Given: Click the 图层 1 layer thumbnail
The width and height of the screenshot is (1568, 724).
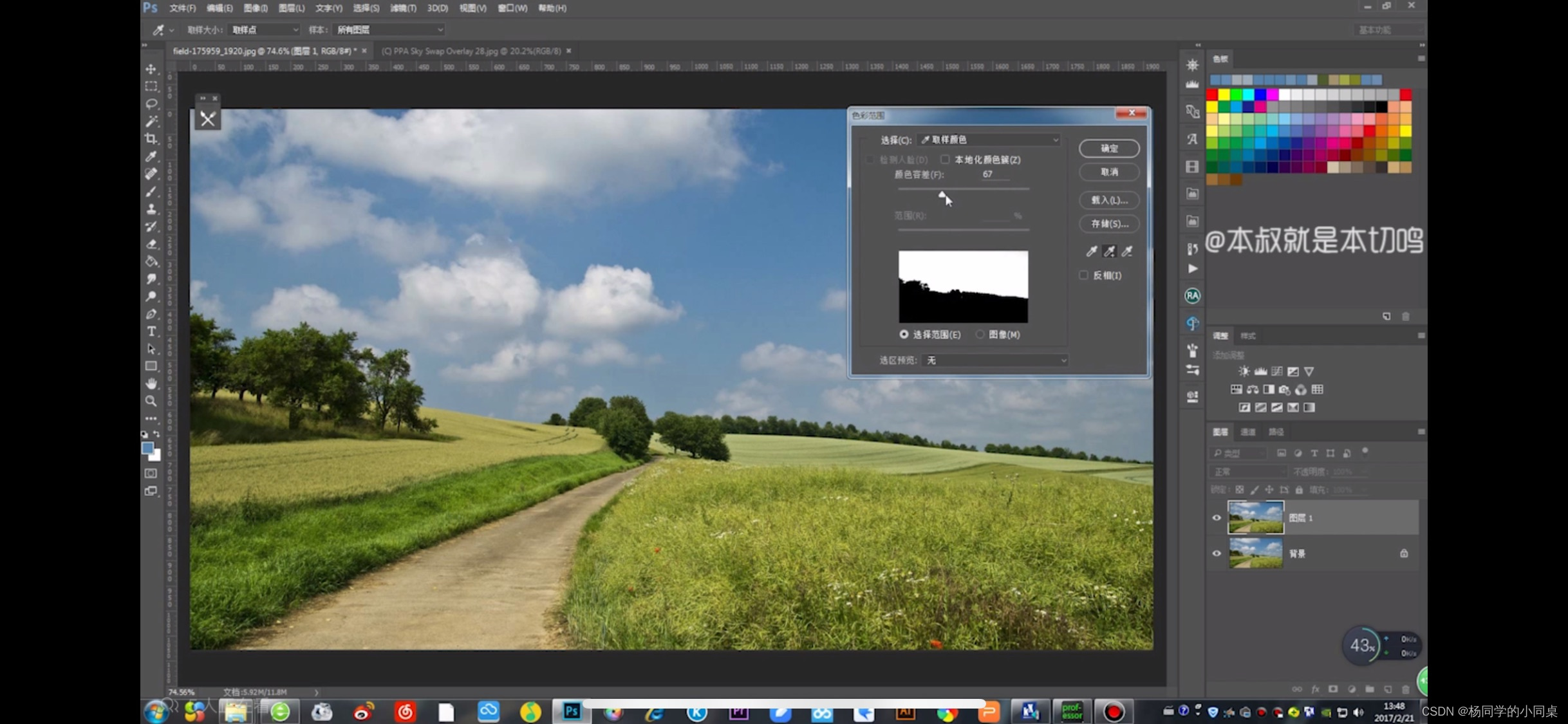Looking at the screenshot, I should tap(1255, 517).
